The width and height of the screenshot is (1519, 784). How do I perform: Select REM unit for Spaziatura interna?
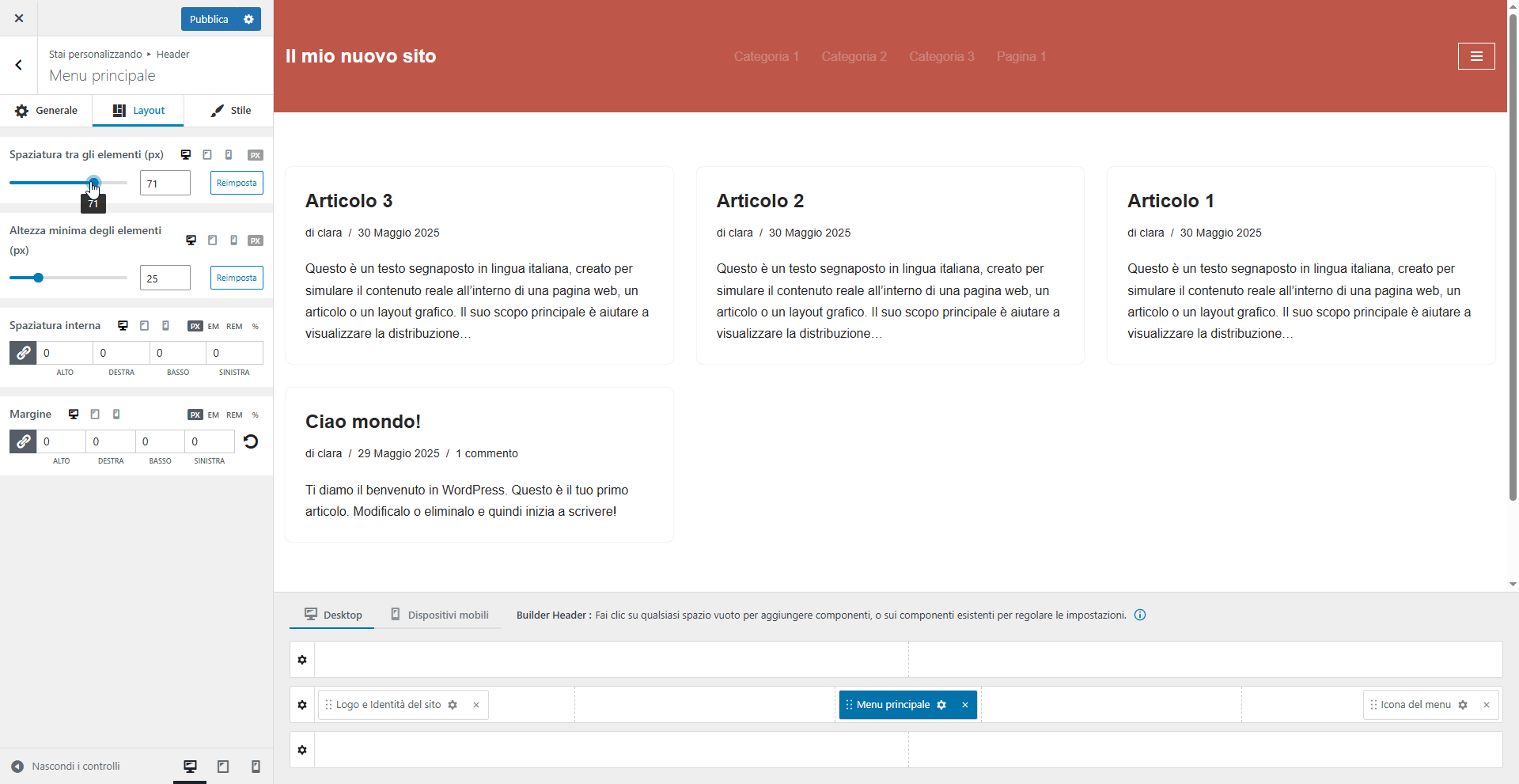pos(234,326)
